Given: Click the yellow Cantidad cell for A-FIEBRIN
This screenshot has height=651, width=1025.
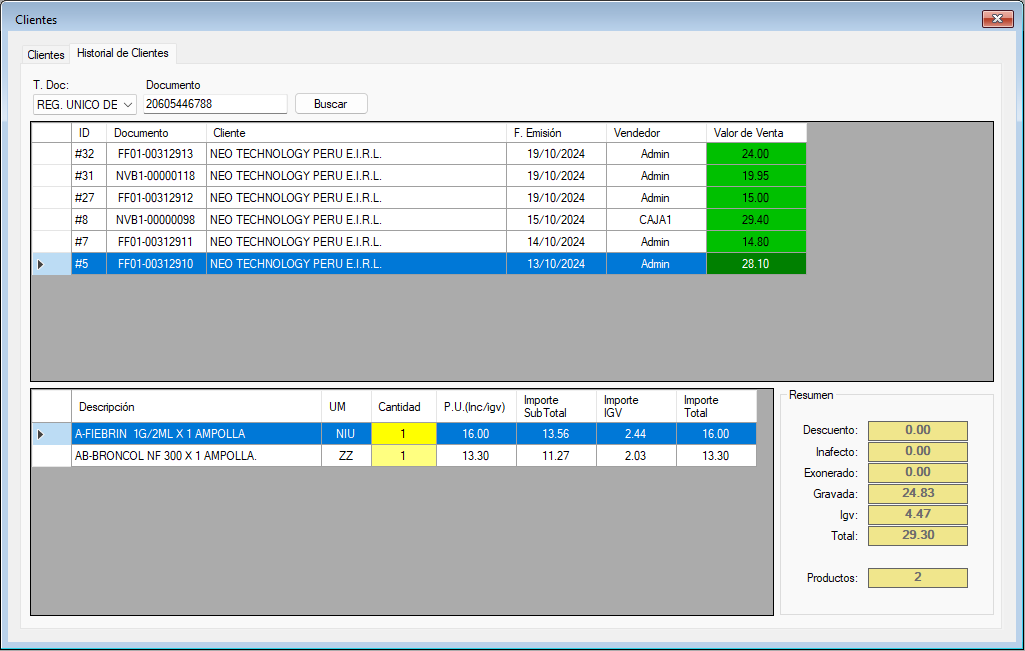Looking at the screenshot, I should point(404,434).
